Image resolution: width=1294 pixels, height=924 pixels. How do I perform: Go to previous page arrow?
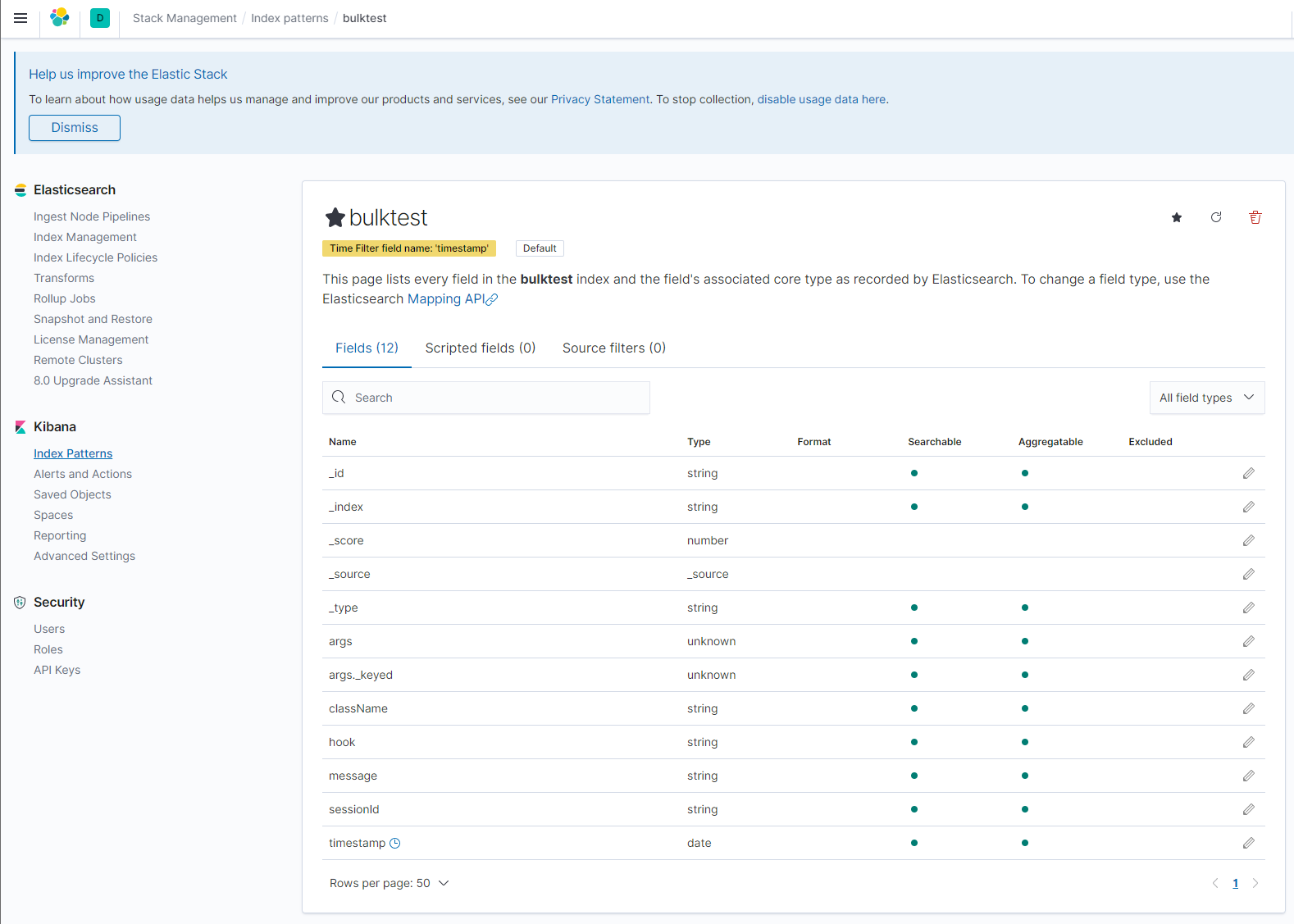pyautogui.click(x=1215, y=883)
